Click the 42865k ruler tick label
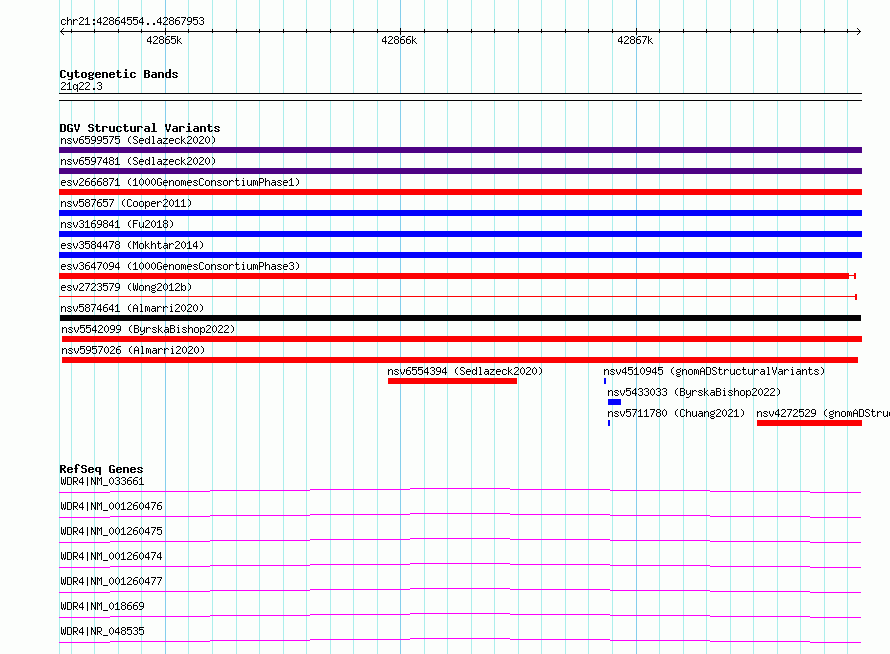The width and height of the screenshot is (890, 654). (x=164, y=40)
